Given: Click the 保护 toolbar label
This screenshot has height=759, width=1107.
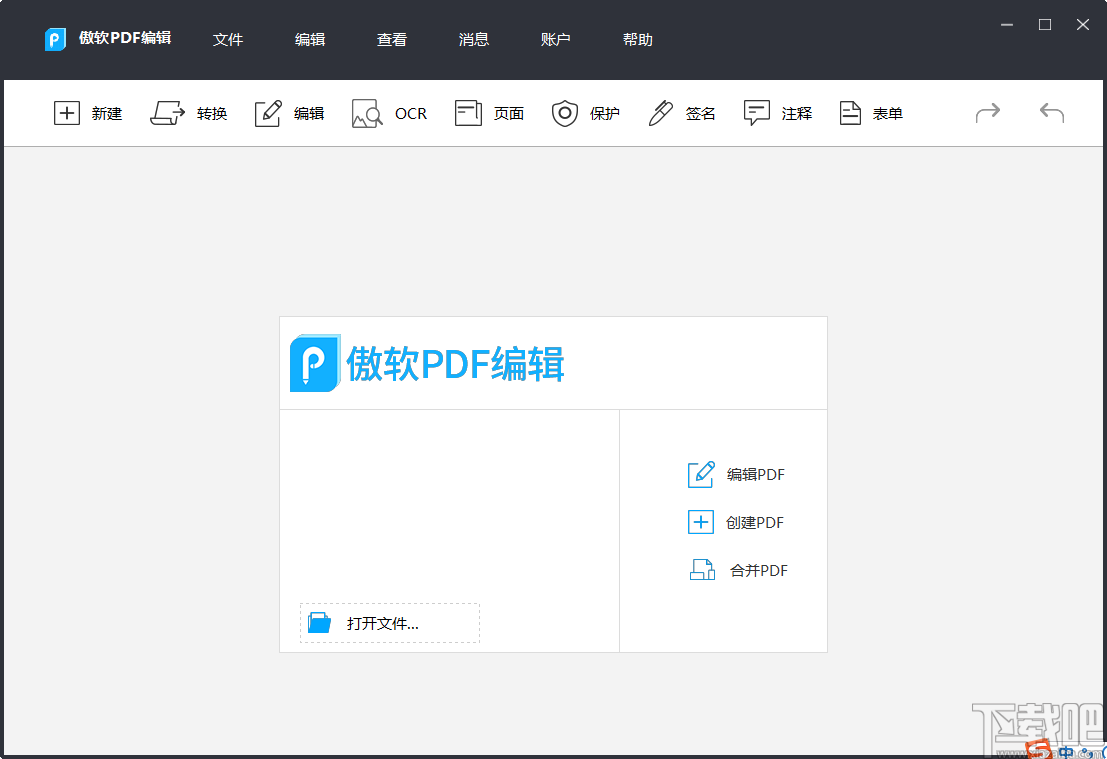Looking at the screenshot, I should click(604, 114).
